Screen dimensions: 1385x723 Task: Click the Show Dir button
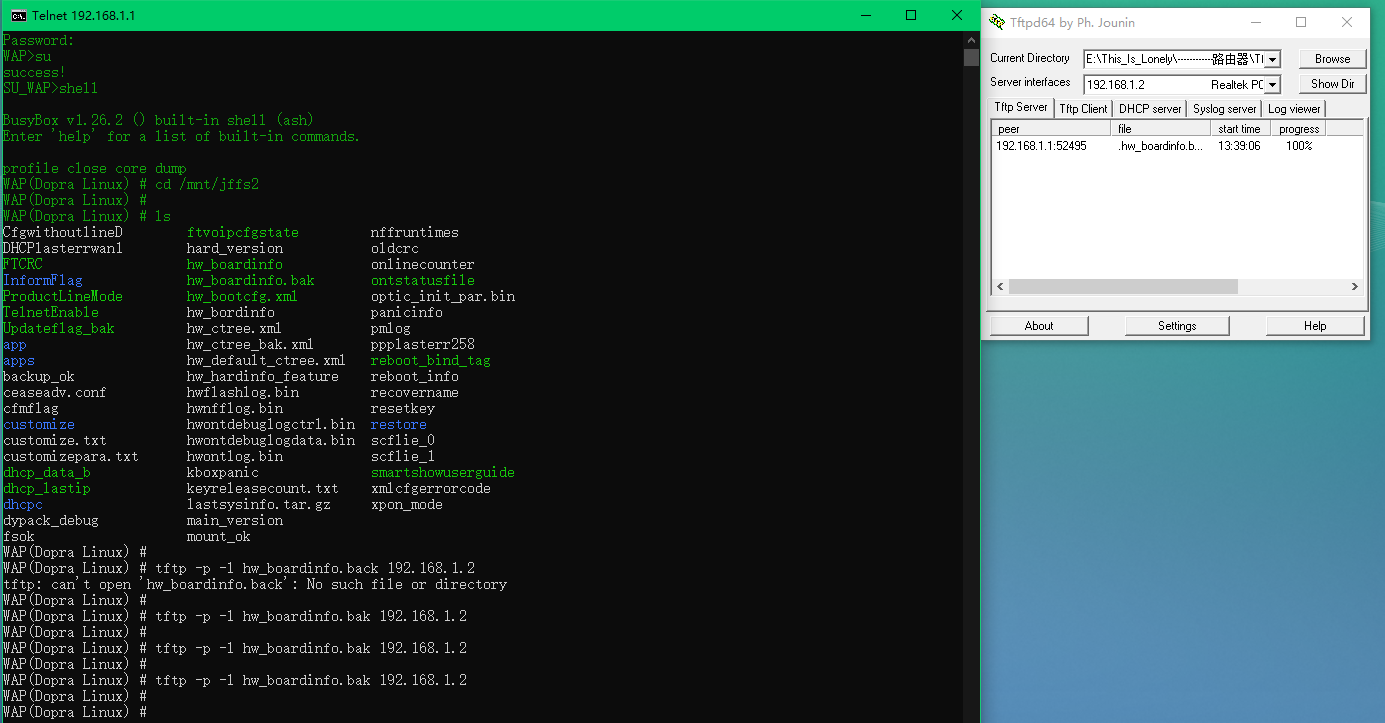tap(1332, 84)
